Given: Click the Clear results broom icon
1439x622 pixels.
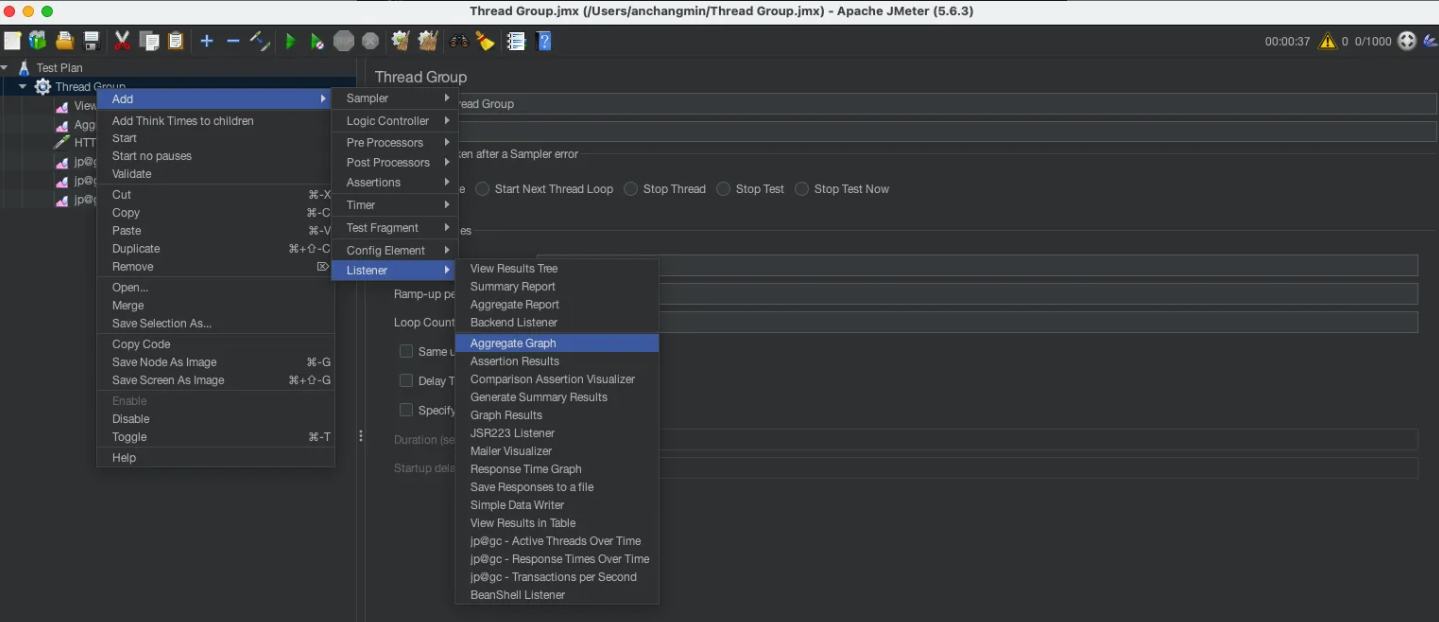Looking at the screenshot, I should tap(401, 41).
